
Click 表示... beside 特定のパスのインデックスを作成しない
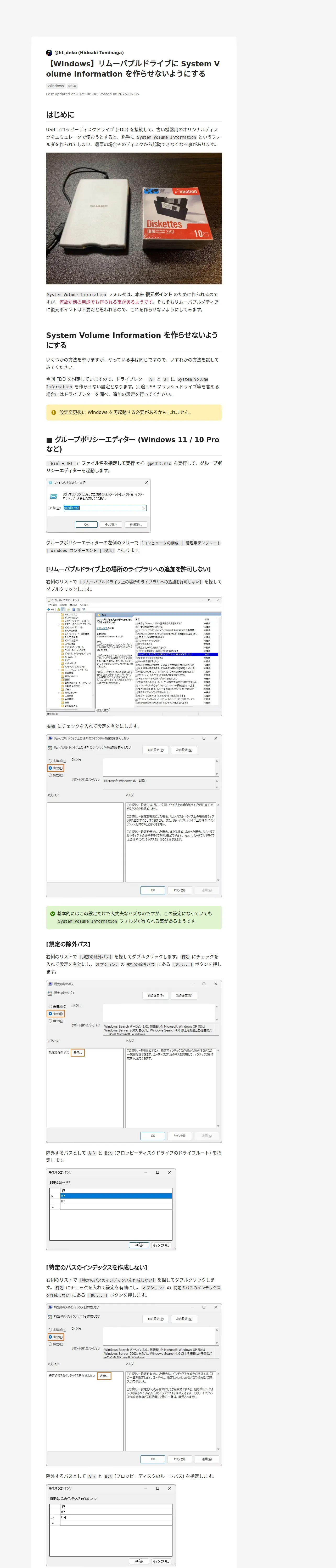pyautogui.click(x=104, y=1376)
